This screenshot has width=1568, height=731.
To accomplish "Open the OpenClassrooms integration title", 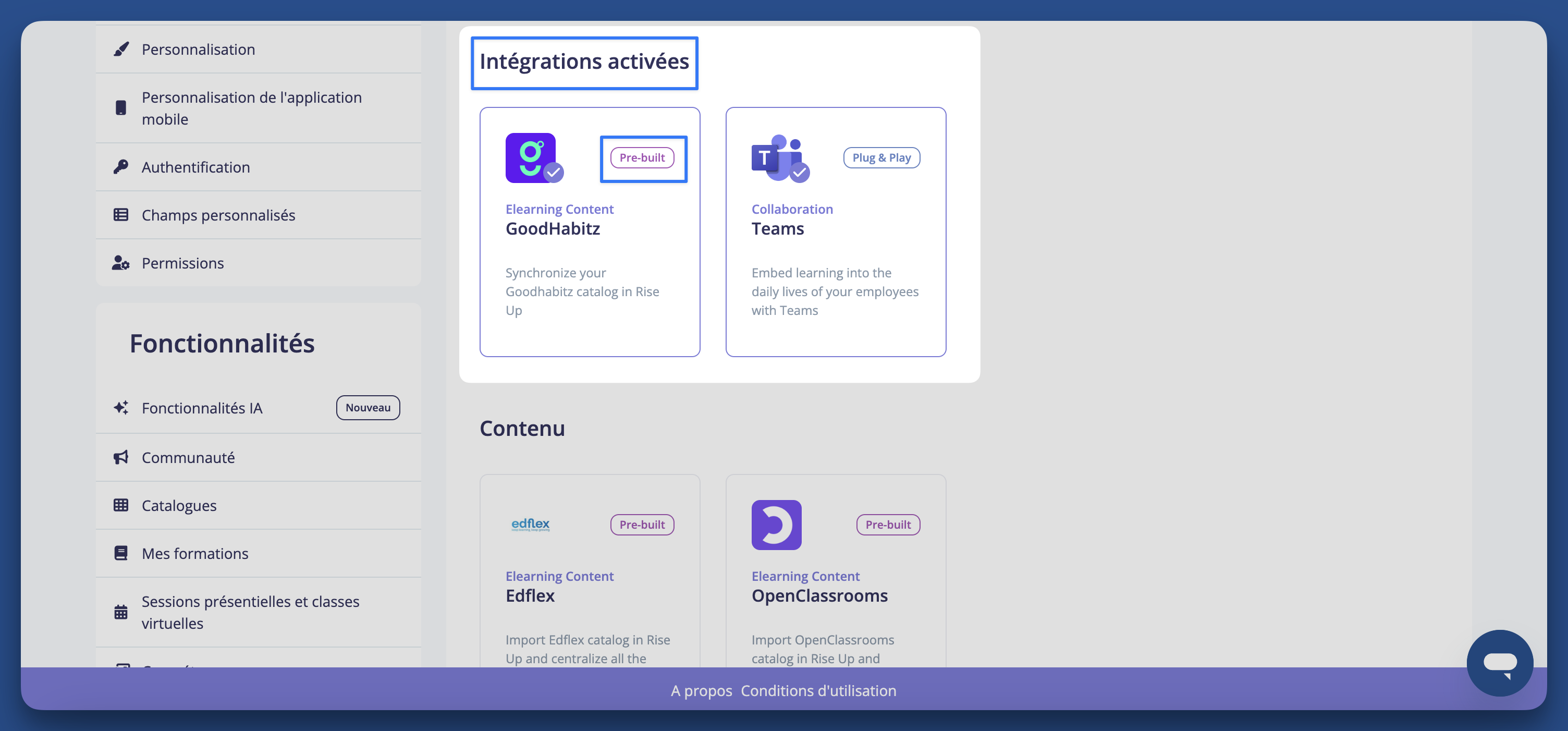I will coord(819,596).
